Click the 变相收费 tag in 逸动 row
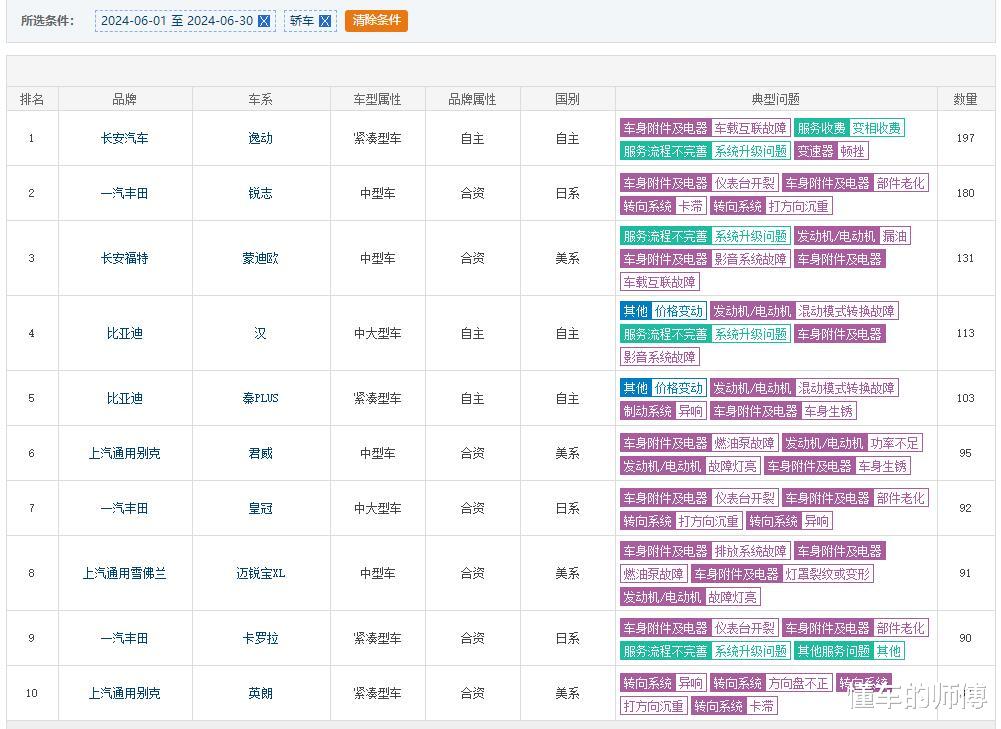 (x=877, y=128)
